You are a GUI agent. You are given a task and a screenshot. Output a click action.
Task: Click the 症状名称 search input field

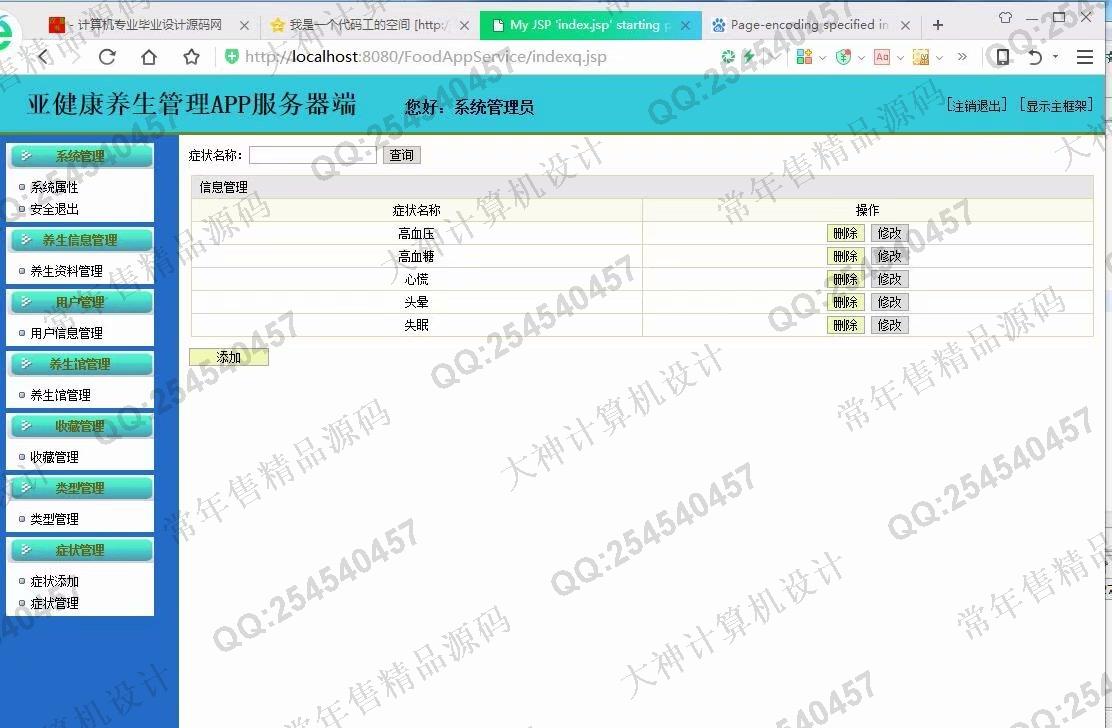[x=313, y=155]
